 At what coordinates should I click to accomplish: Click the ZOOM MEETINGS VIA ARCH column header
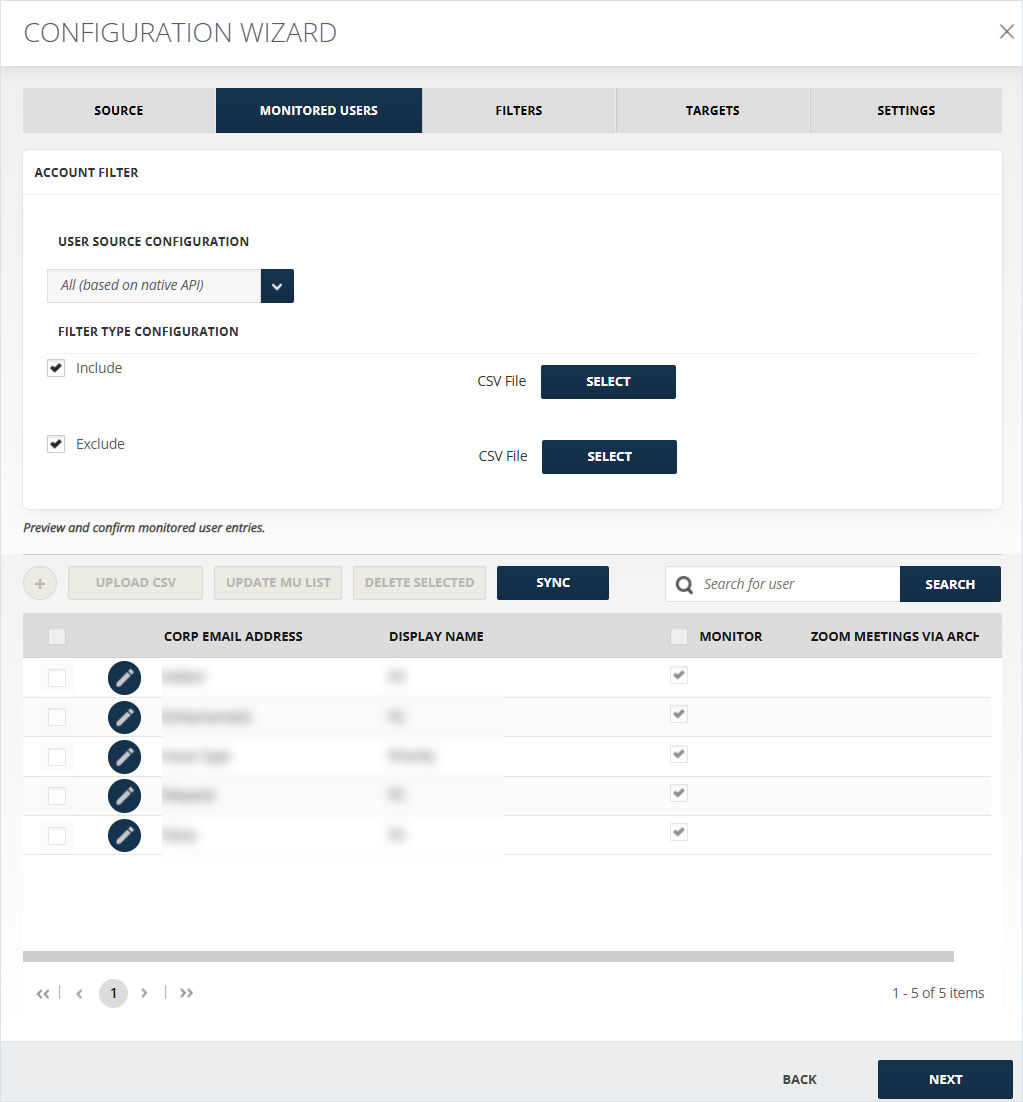click(x=894, y=636)
